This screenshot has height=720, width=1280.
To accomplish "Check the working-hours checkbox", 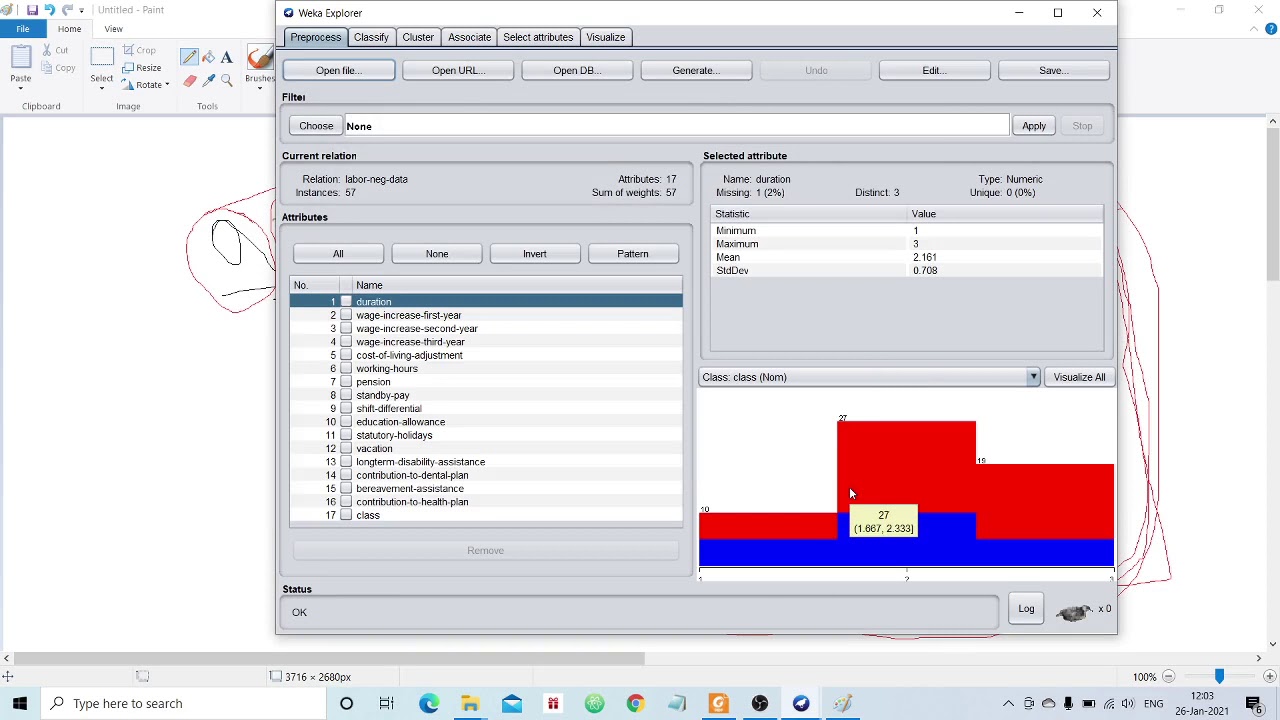I will pos(346,368).
